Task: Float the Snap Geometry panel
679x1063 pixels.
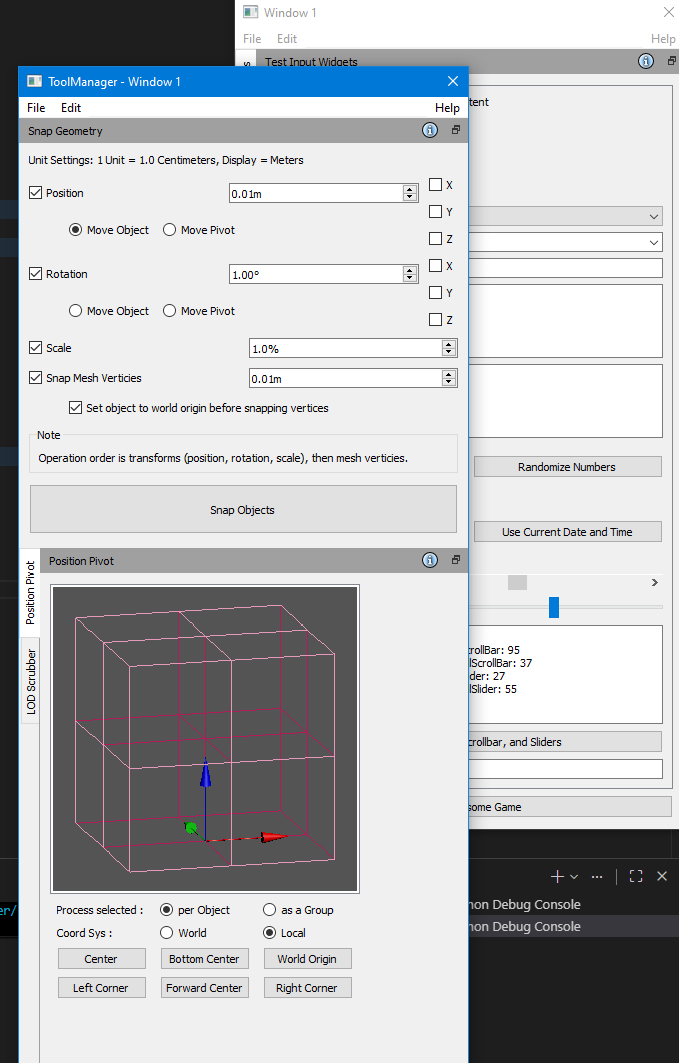Action: (x=456, y=130)
